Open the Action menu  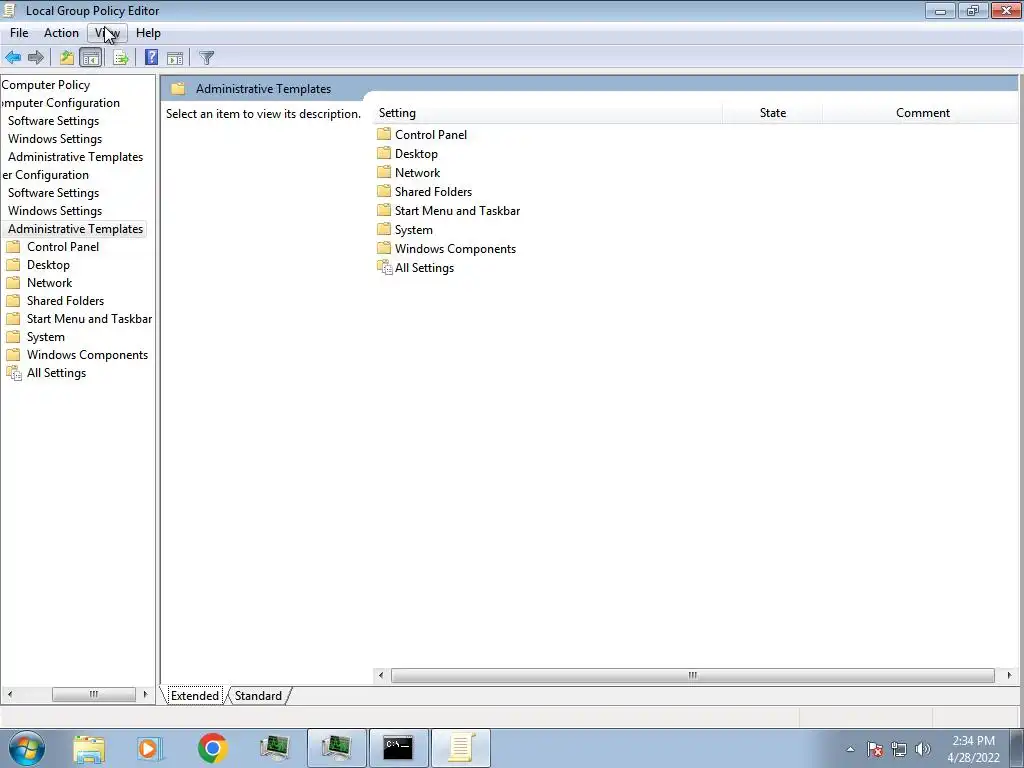pyautogui.click(x=61, y=33)
